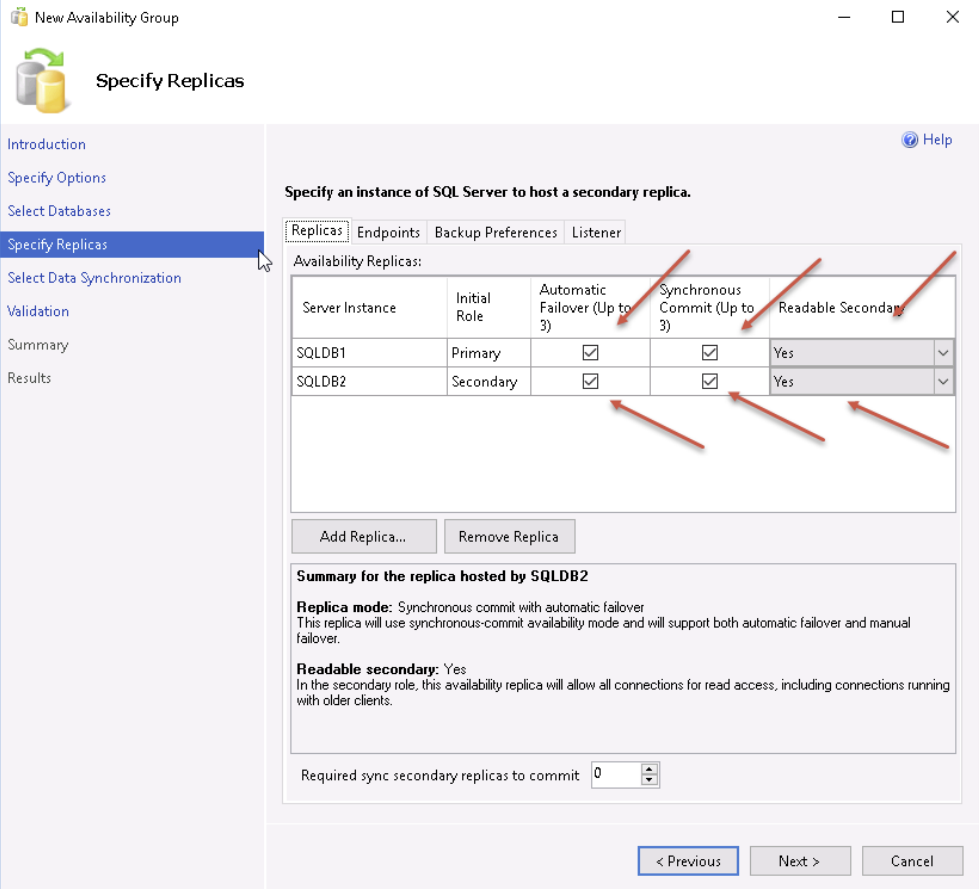
Task: Open the Help link
Action: click(937, 140)
